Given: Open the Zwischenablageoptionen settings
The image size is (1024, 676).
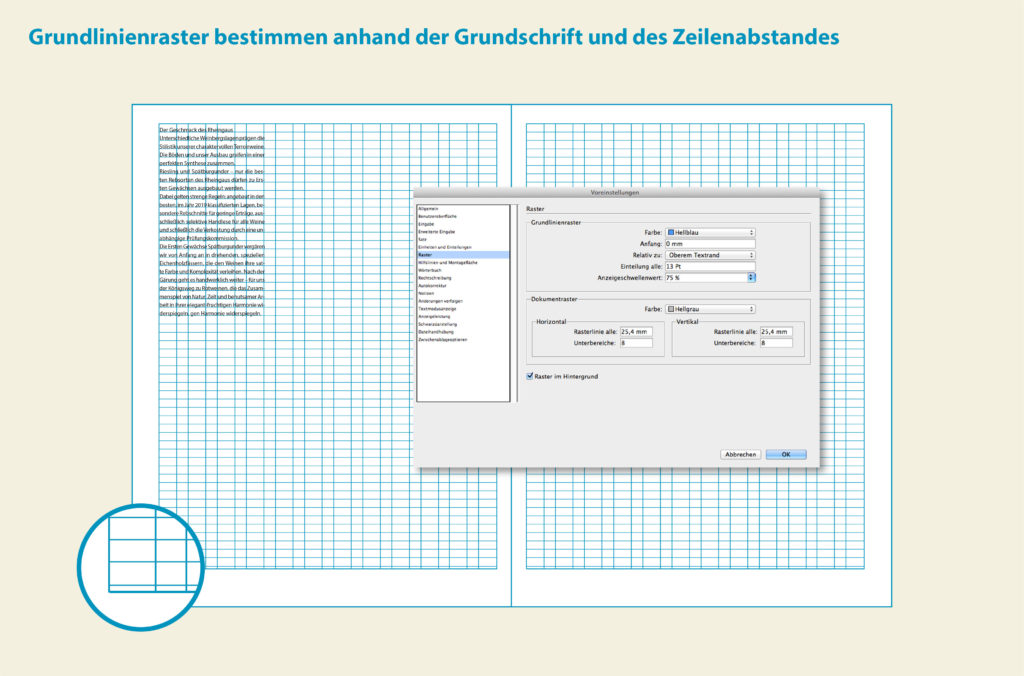Looking at the screenshot, I should pos(442,339).
